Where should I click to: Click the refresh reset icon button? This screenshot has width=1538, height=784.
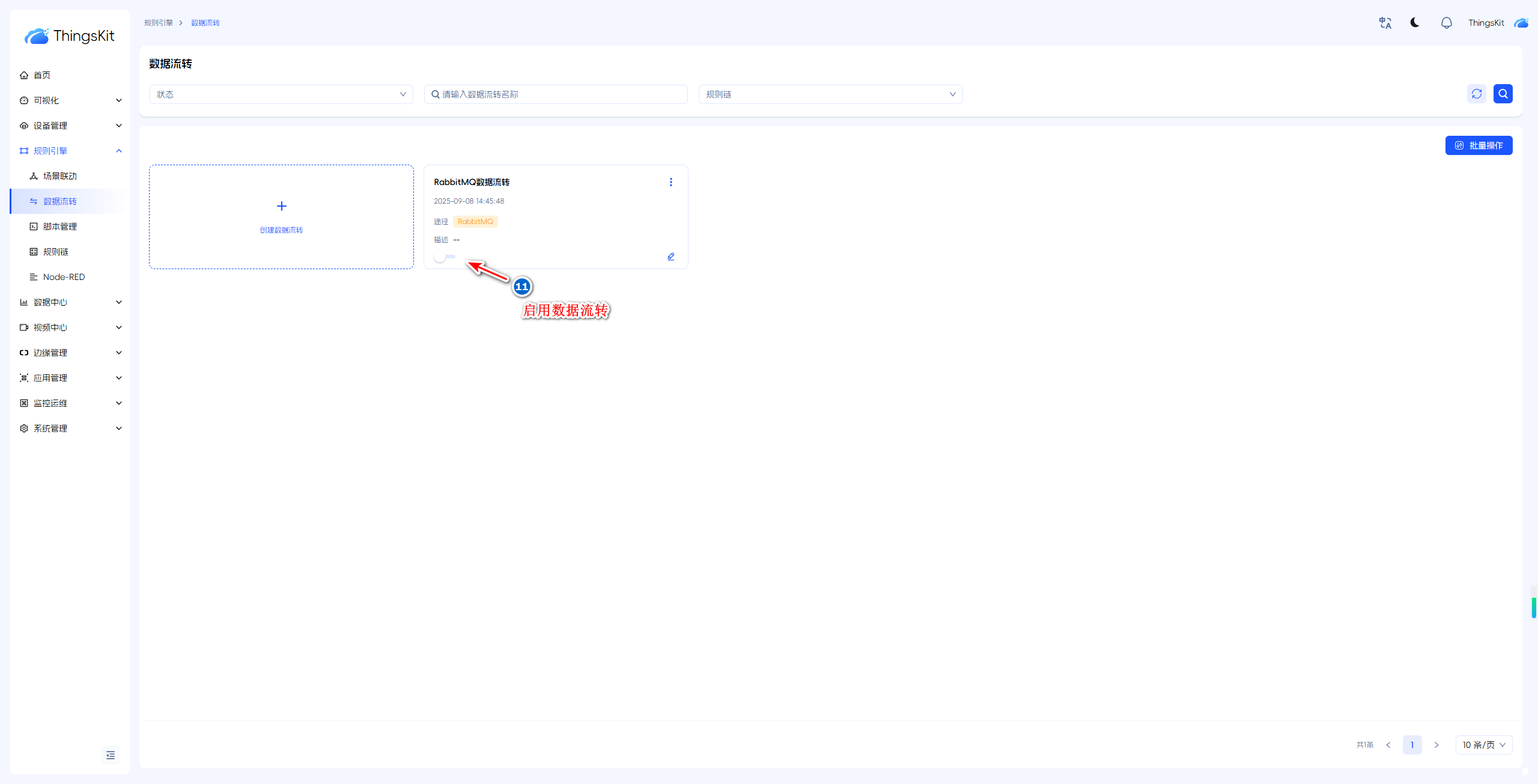click(x=1476, y=94)
